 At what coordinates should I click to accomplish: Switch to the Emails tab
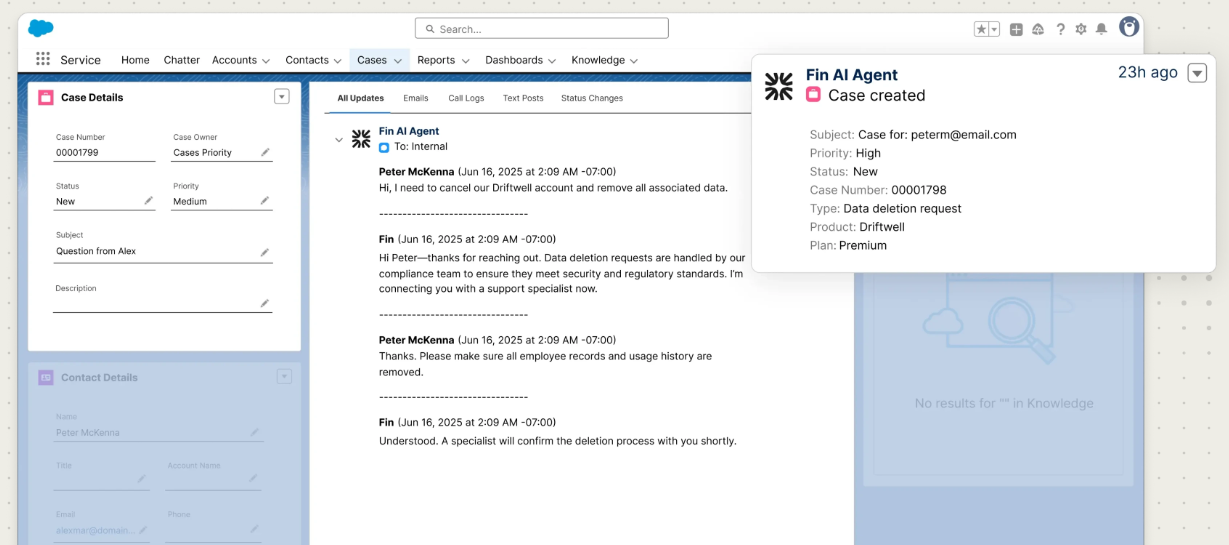point(416,98)
